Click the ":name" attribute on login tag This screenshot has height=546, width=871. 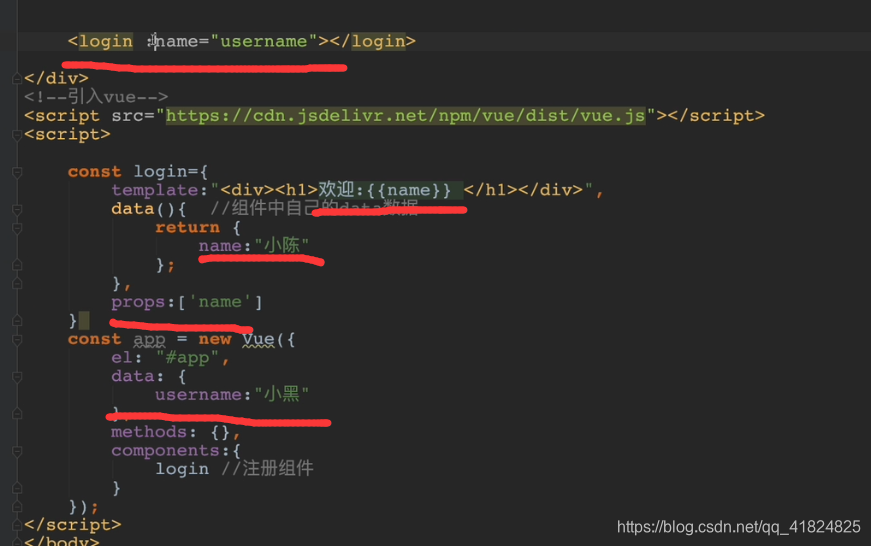coord(172,42)
